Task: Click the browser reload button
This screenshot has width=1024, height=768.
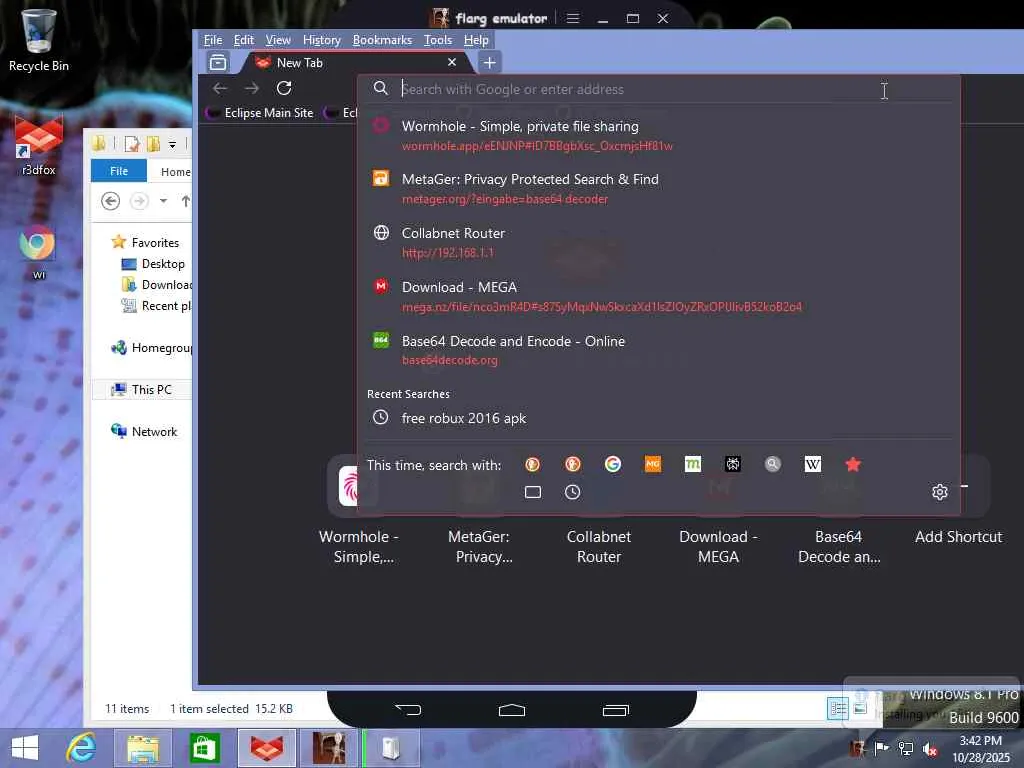Action: coord(284,88)
